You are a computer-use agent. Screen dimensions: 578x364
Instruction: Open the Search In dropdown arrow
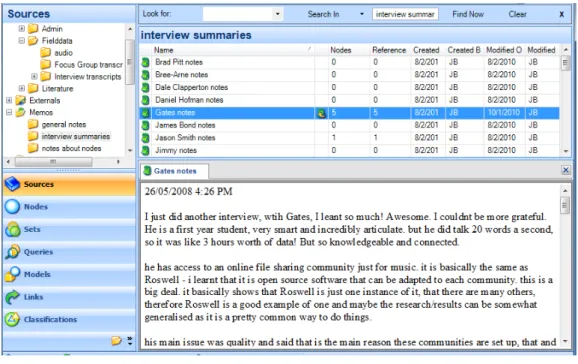tap(362, 14)
